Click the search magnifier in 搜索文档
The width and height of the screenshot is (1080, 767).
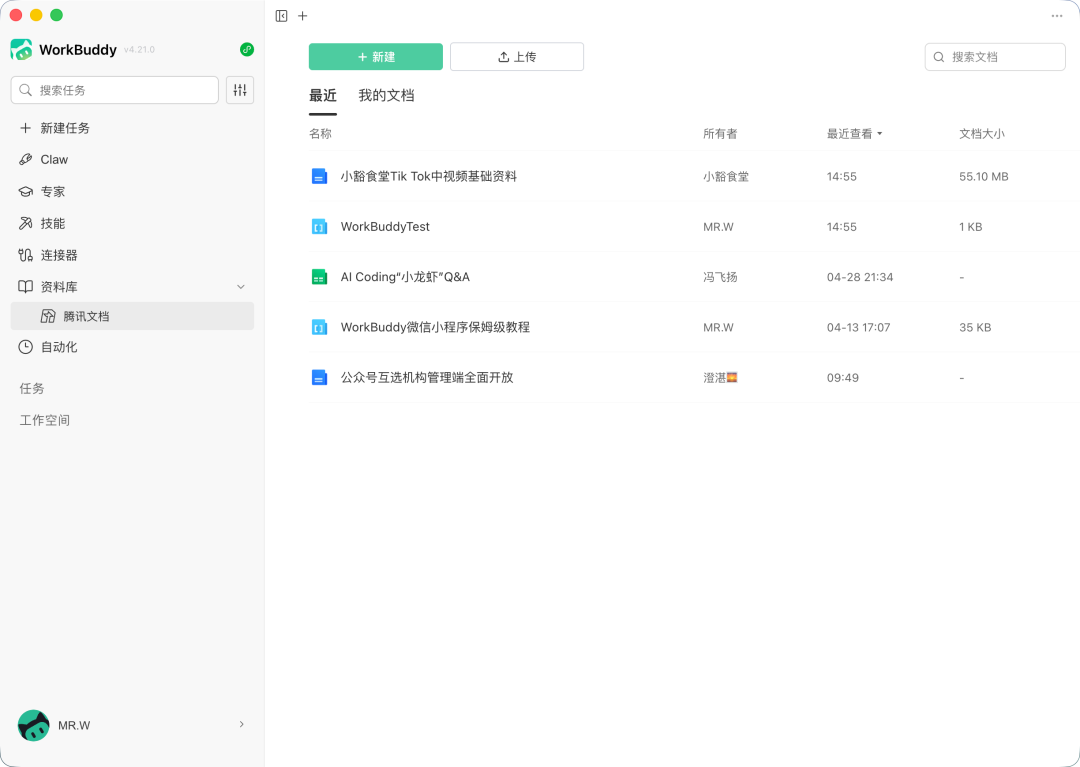[939, 57]
